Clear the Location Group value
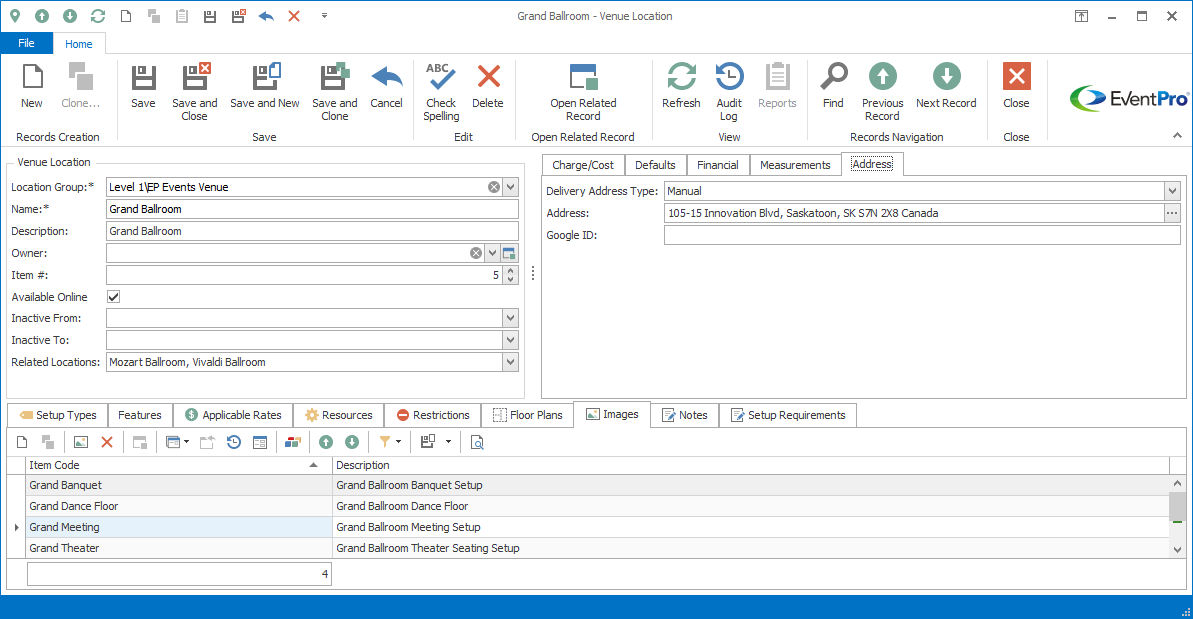 (494, 187)
